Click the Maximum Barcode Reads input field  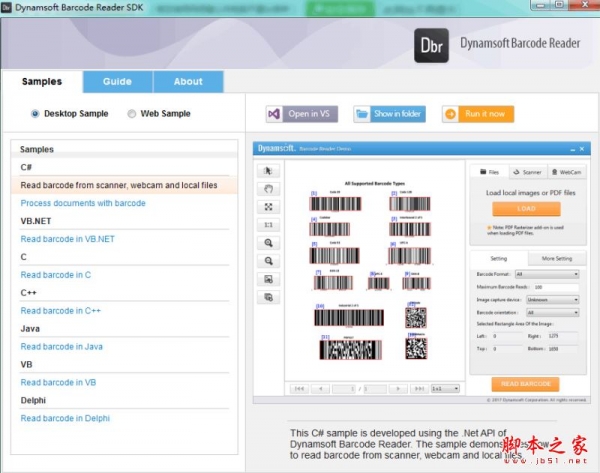pyautogui.click(x=547, y=287)
